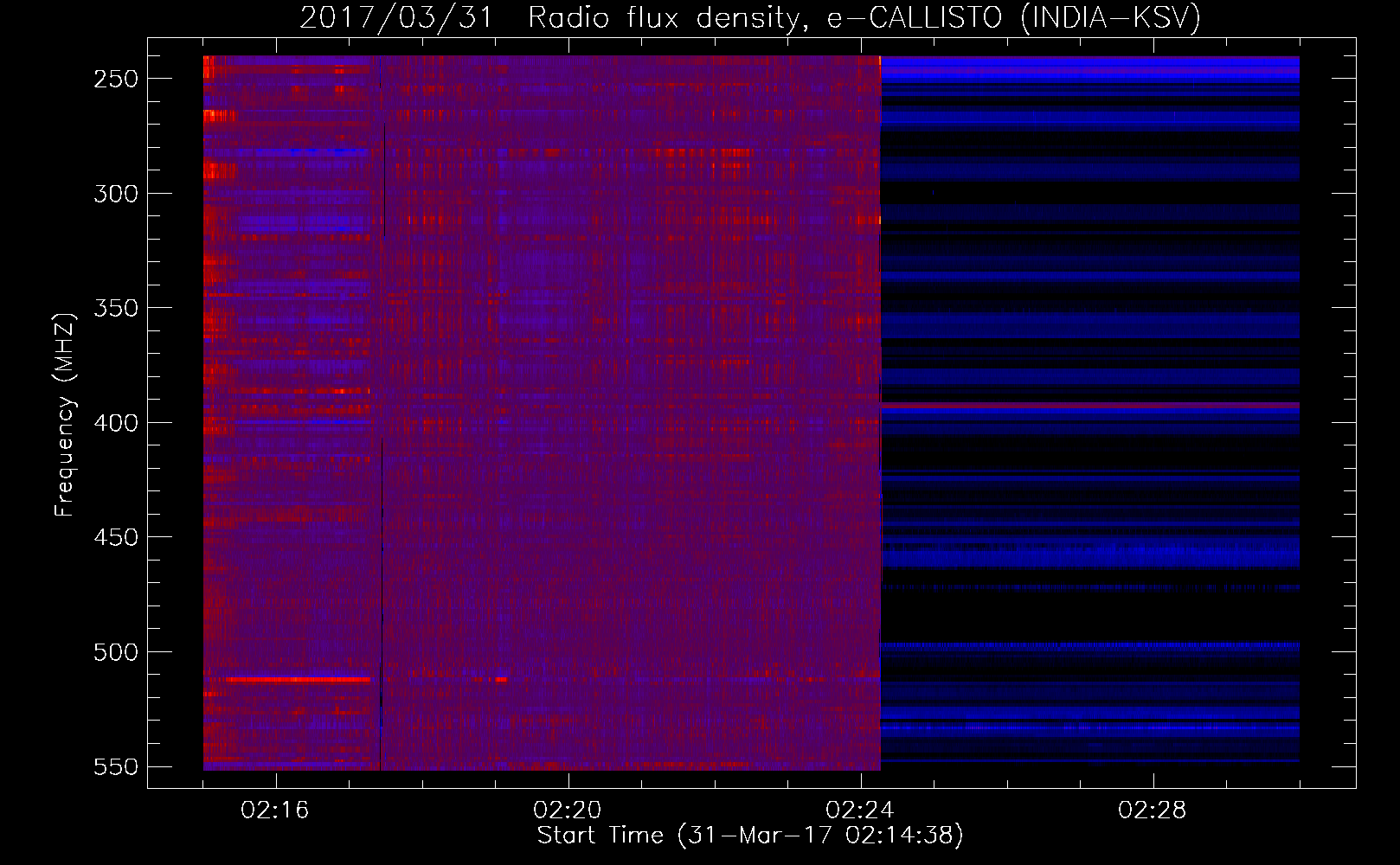Click the 500 frequency tick label

pyautogui.click(x=115, y=652)
